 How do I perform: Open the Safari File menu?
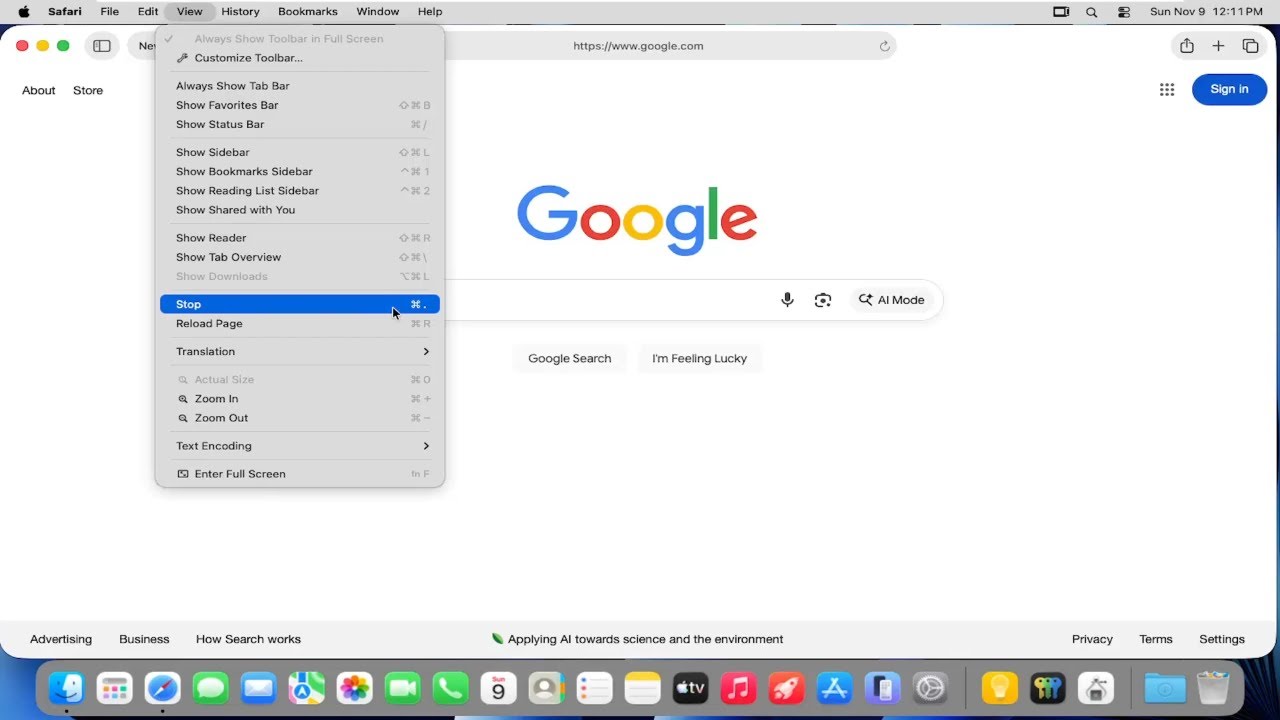pyautogui.click(x=110, y=12)
